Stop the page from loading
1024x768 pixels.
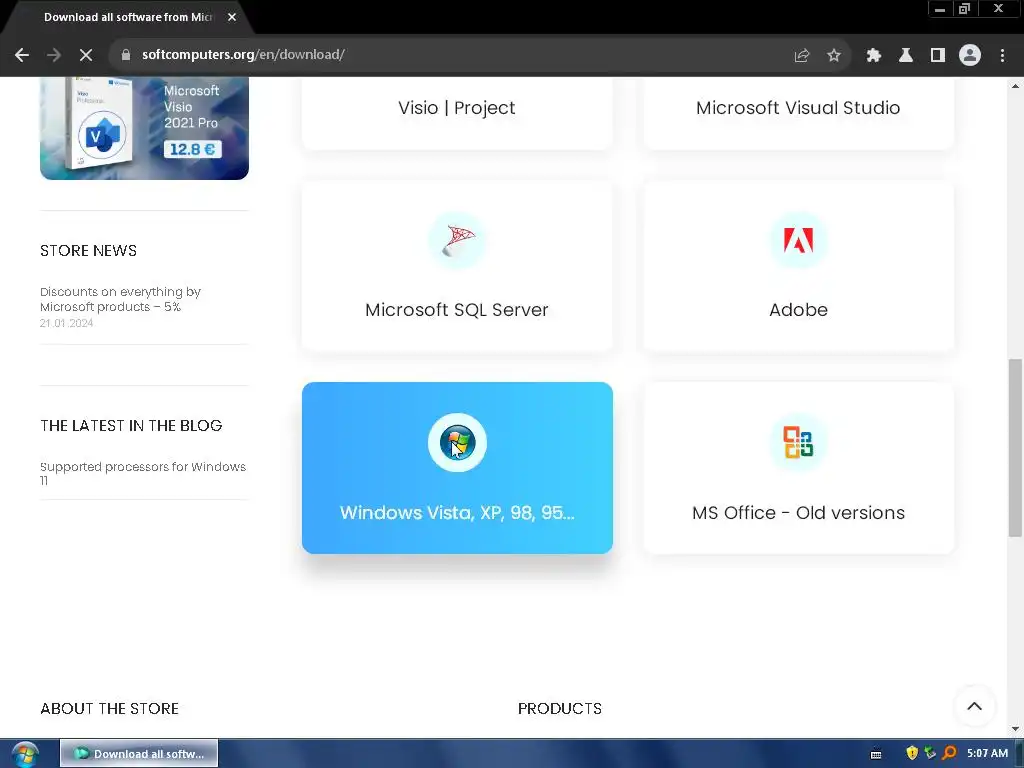(86, 56)
